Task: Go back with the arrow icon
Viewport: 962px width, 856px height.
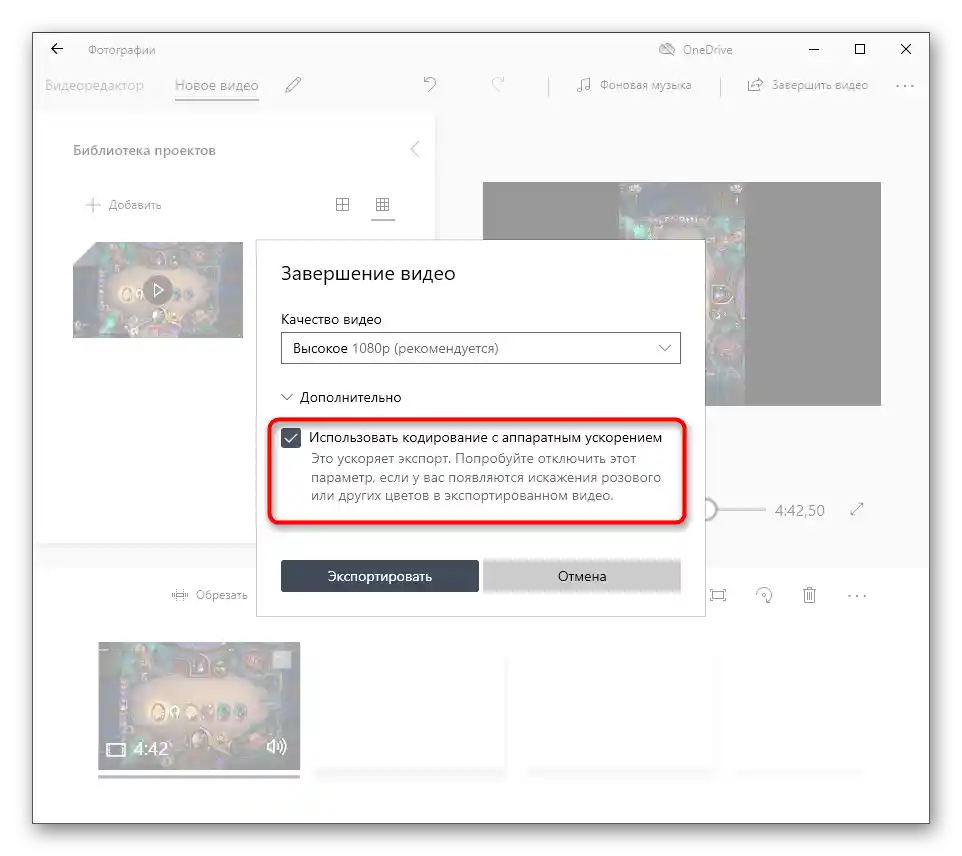Action: [x=57, y=49]
